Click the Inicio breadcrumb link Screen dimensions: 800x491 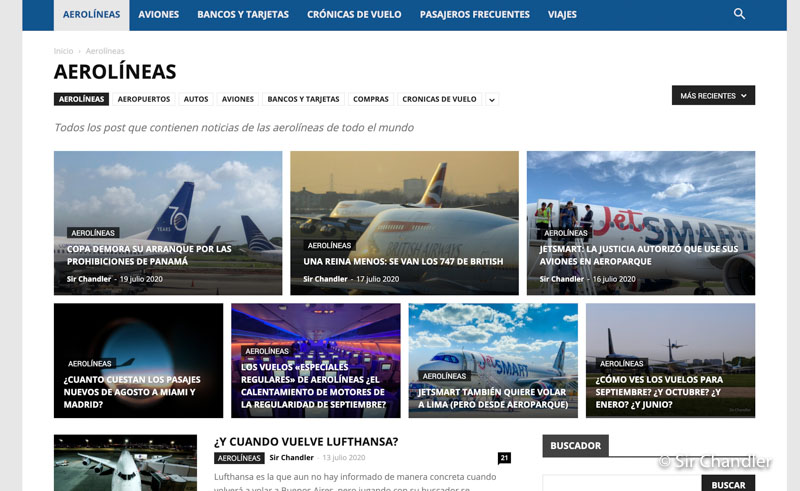(63, 51)
